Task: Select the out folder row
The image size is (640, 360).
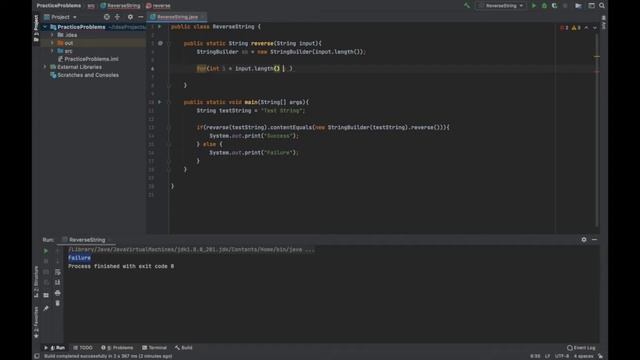Action: pyautogui.click(x=93, y=43)
